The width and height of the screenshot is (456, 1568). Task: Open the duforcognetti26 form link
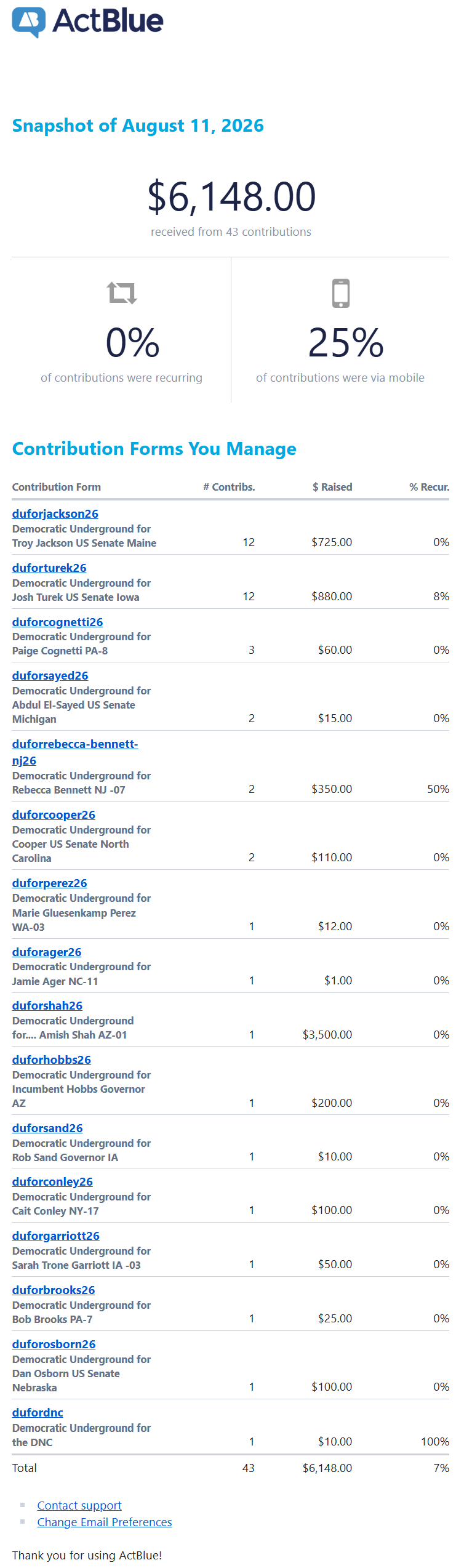pyautogui.click(x=58, y=622)
